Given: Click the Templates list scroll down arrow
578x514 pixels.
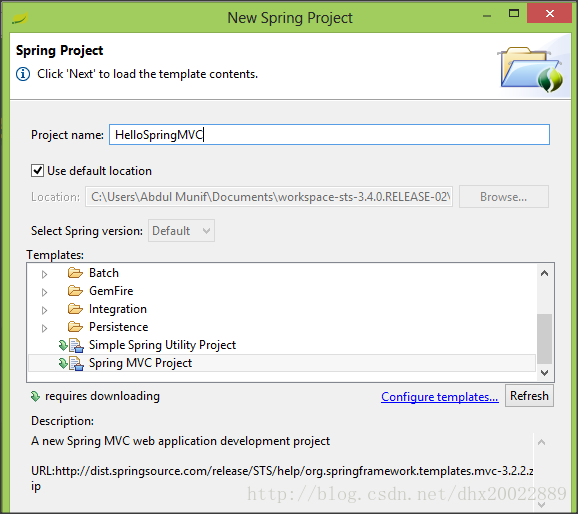Looking at the screenshot, I should click(x=544, y=373).
